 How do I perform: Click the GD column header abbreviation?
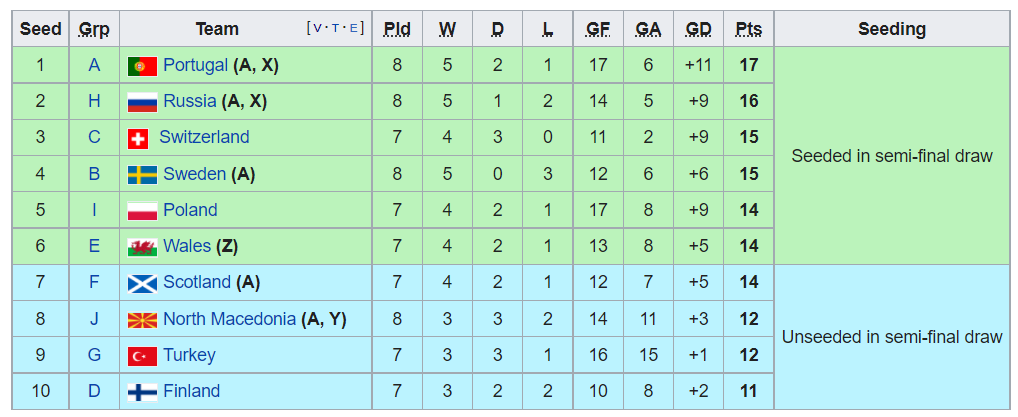(699, 29)
